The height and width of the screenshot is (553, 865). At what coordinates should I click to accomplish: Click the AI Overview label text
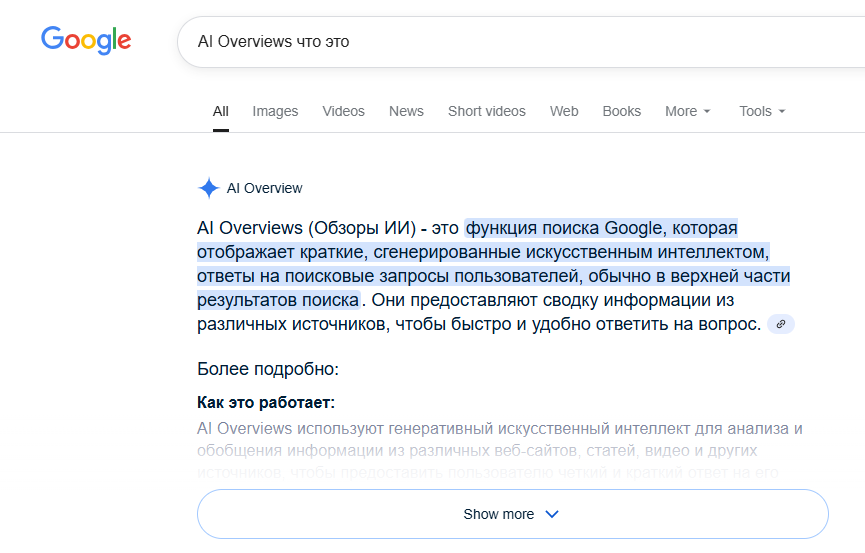click(x=264, y=188)
